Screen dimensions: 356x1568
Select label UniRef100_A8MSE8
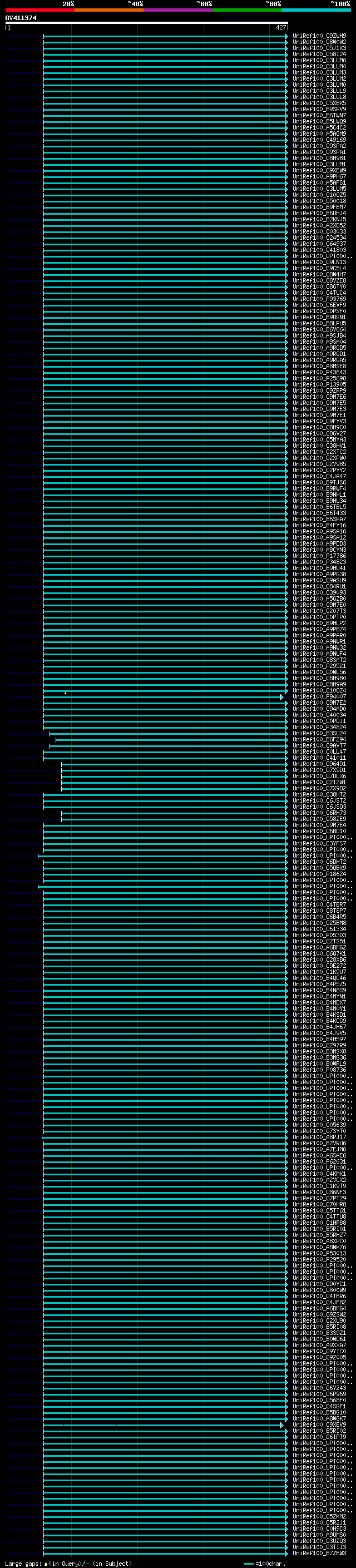[x=319, y=367]
